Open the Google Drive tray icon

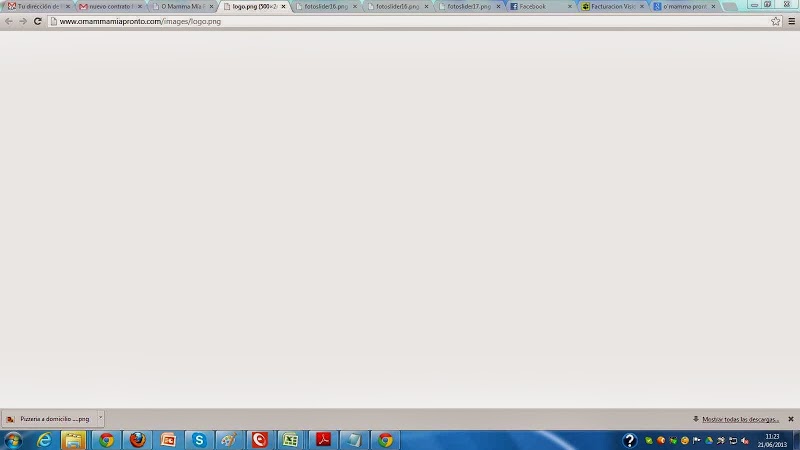(709, 440)
